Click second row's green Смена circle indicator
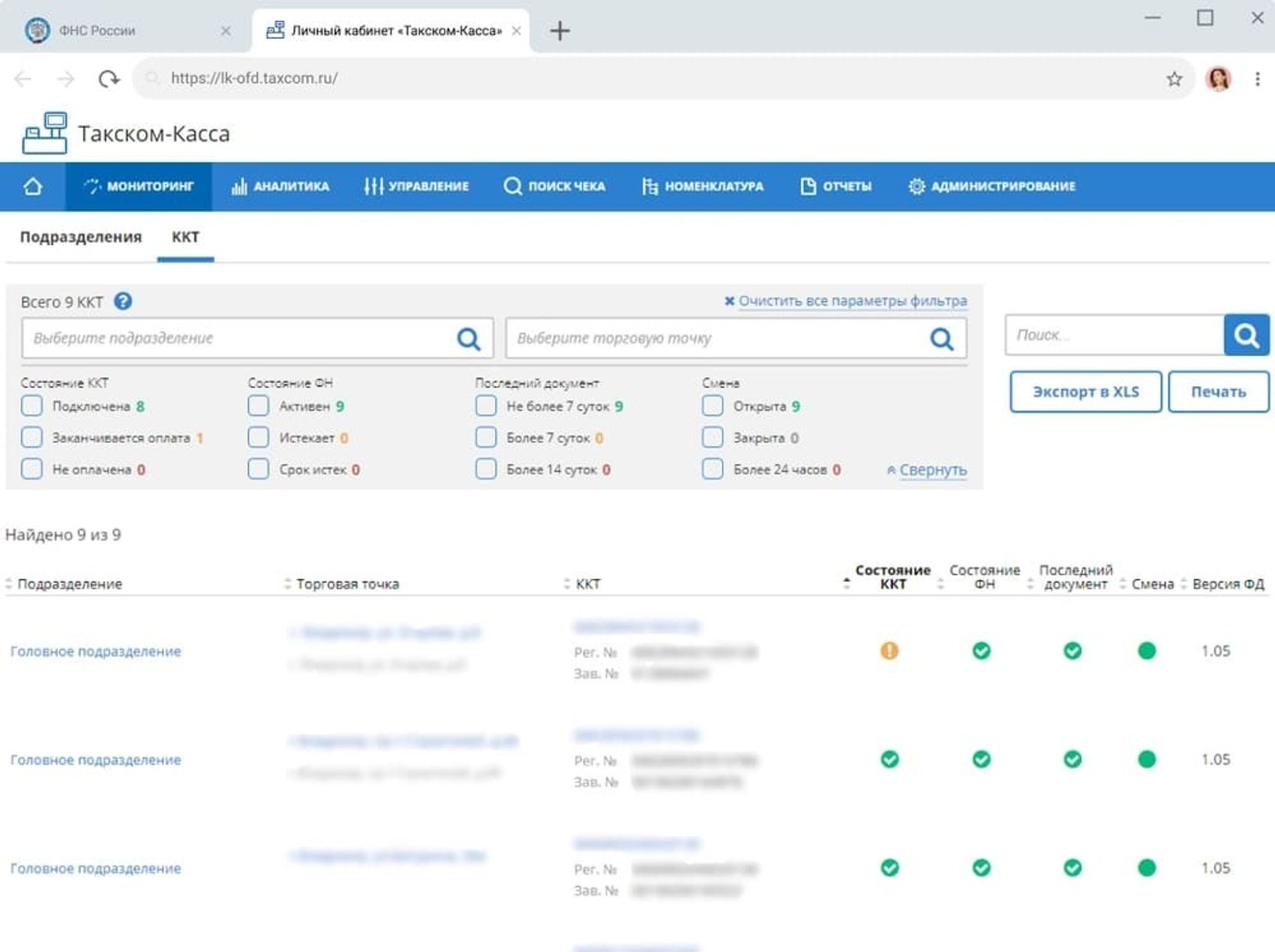 pyautogui.click(x=1147, y=759)
